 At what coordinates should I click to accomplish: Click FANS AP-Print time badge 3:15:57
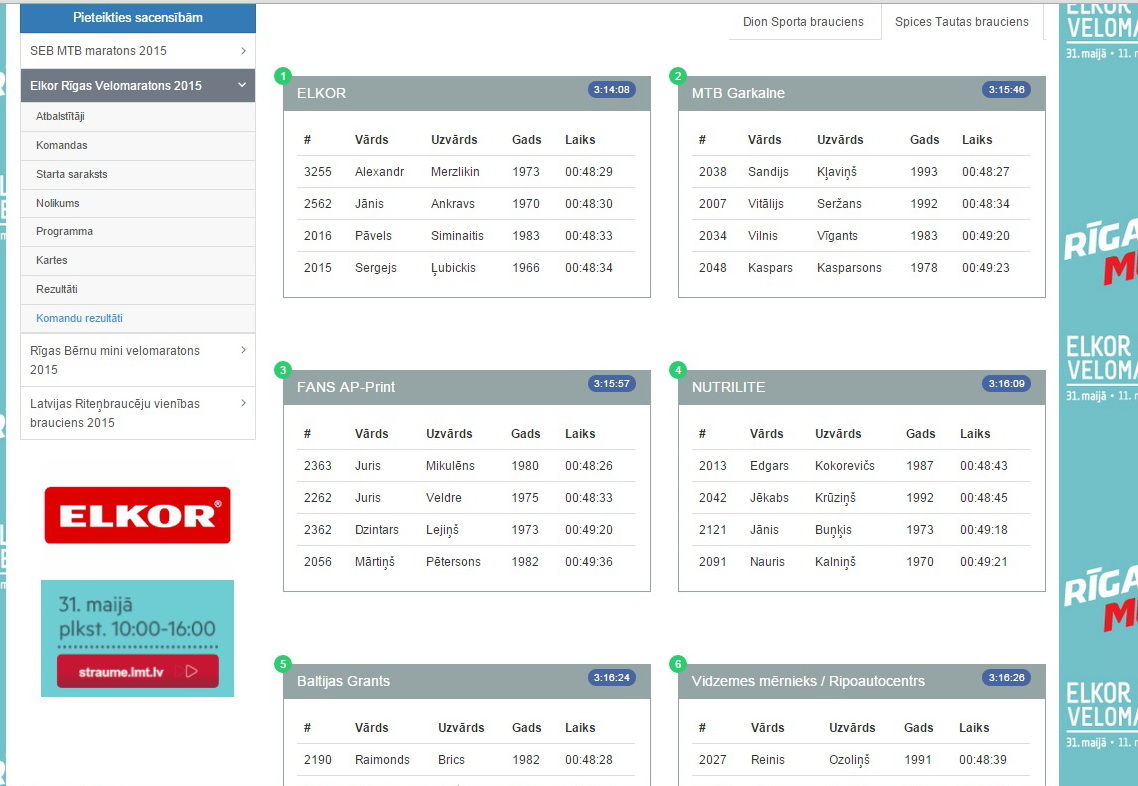pyautogui.click(x=612, y=384)
